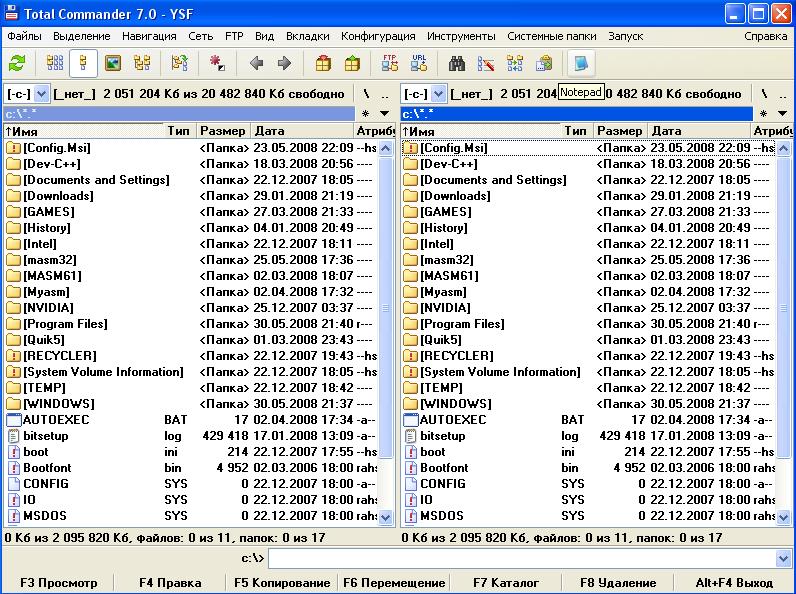Open the Файлы menu
Image resolution: width=796 pixels, height=594 pixels.
tap(24, 36)
